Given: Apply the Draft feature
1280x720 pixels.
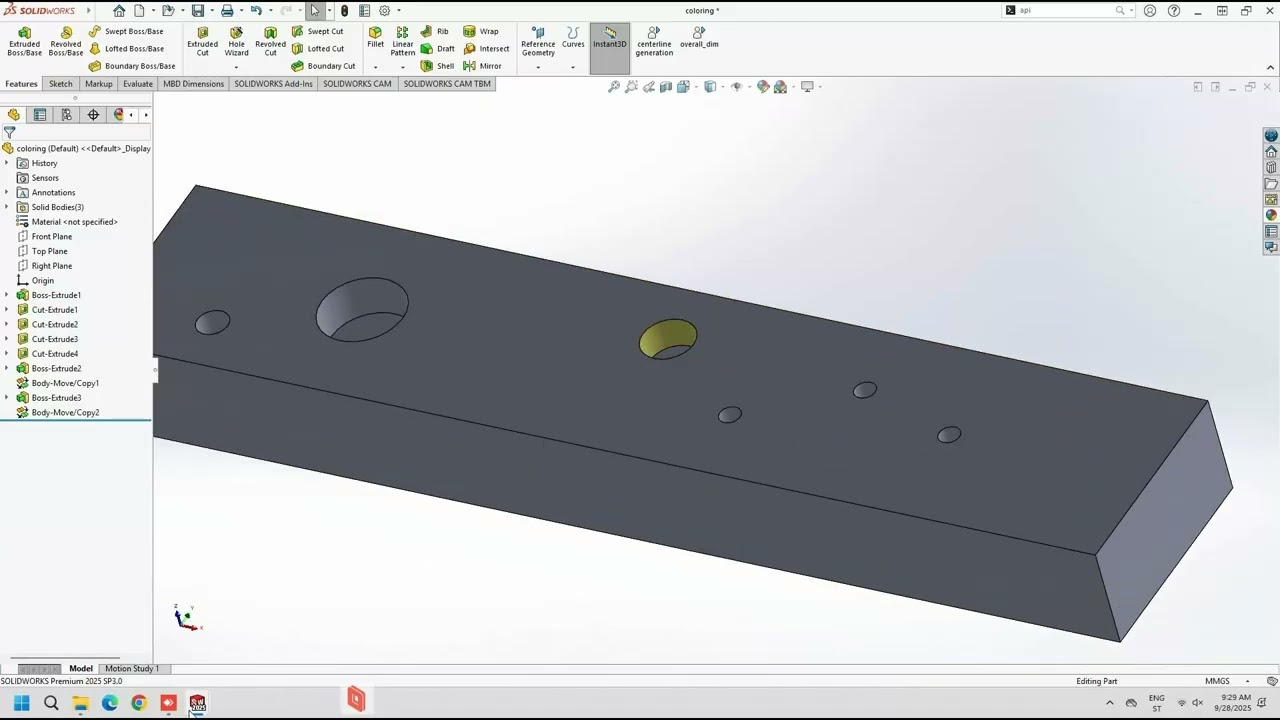Looking at the screenshot, I should tap(437, 48).
